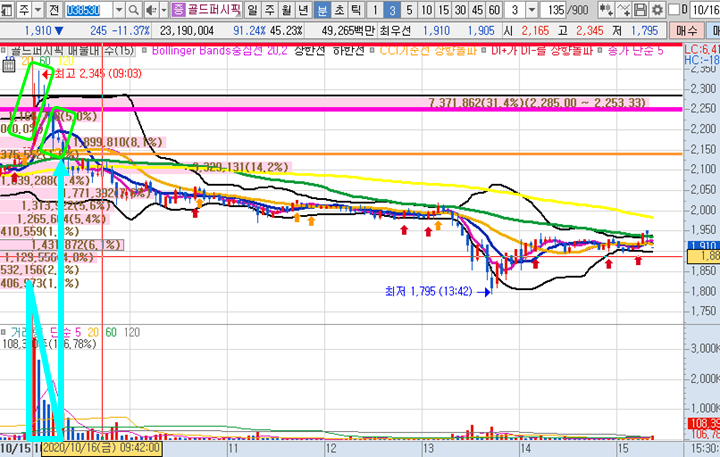Select the 틱 tick chart mode

[x=356, y=10]
